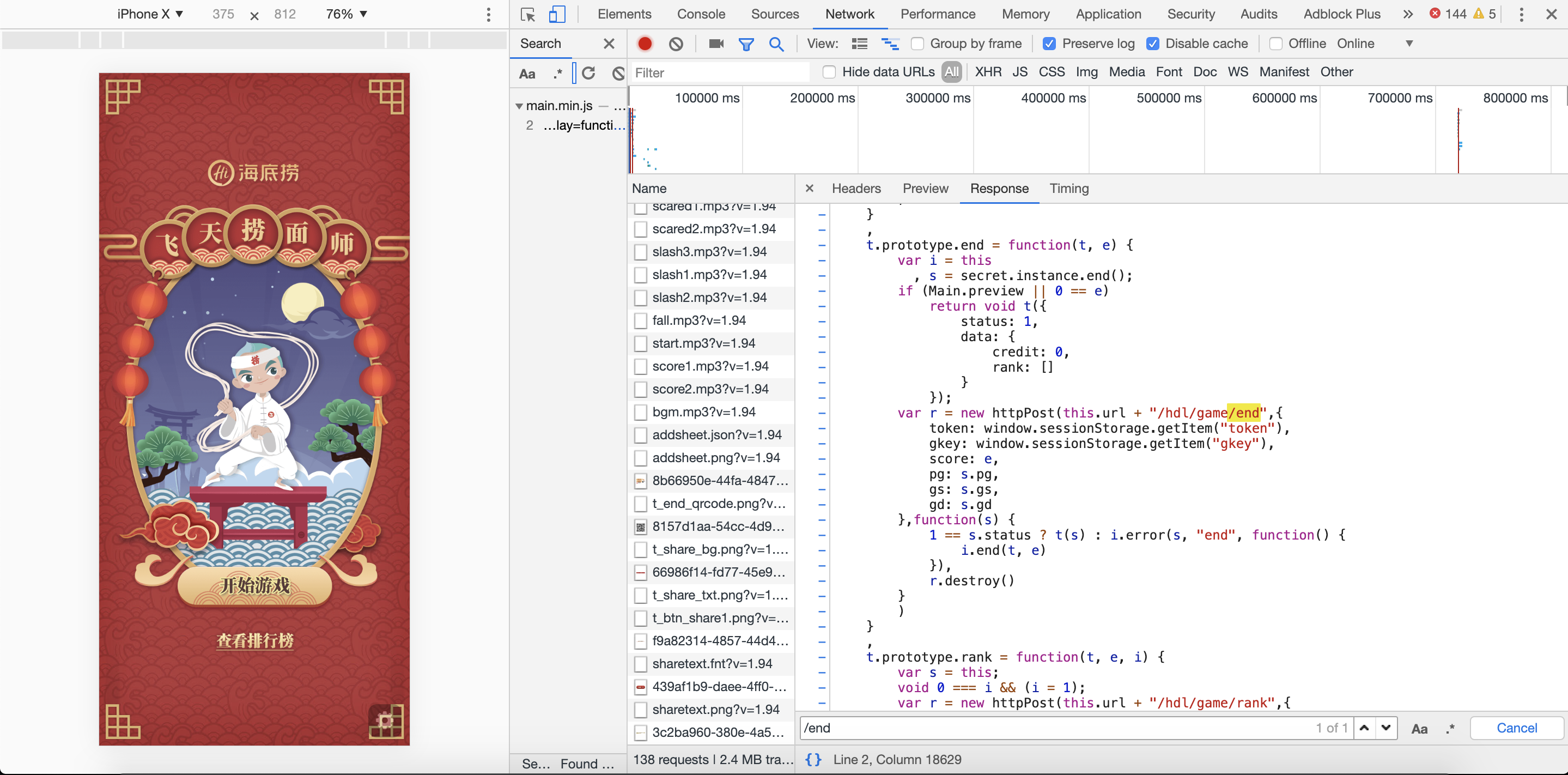Screen dimensions: 1568x775
Task: Click the refresh search results icon
Action: pyautogui.click(x=588, y=73)
